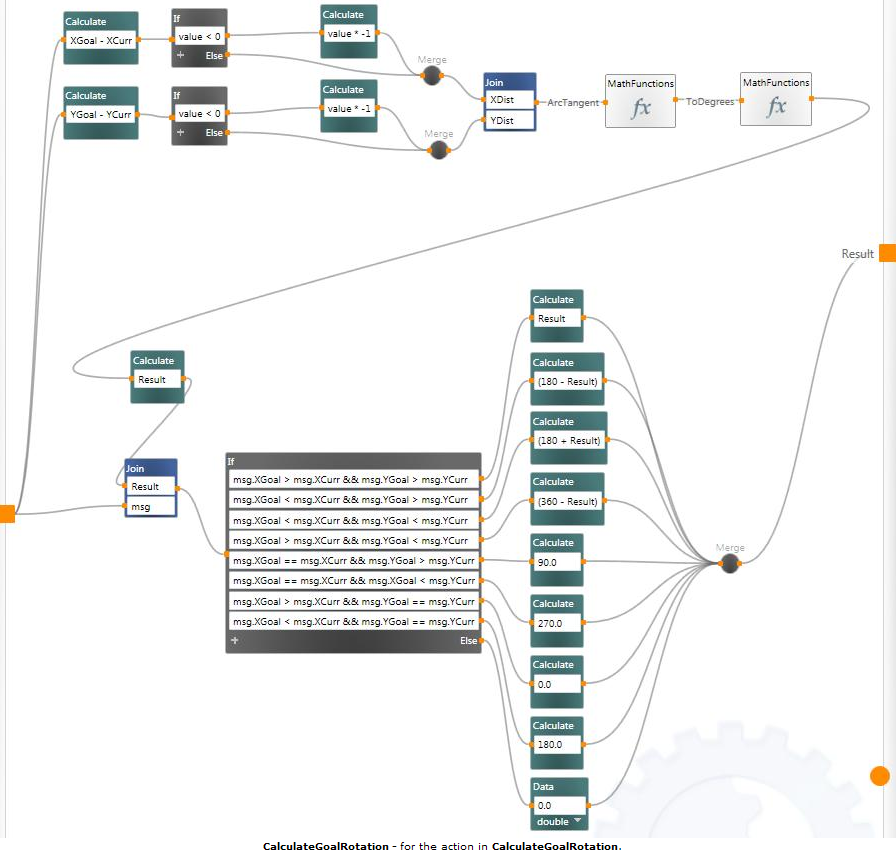Select the Merge node after XGoal branch
Viewport: 896px width, 858px height.
point(432,75)
